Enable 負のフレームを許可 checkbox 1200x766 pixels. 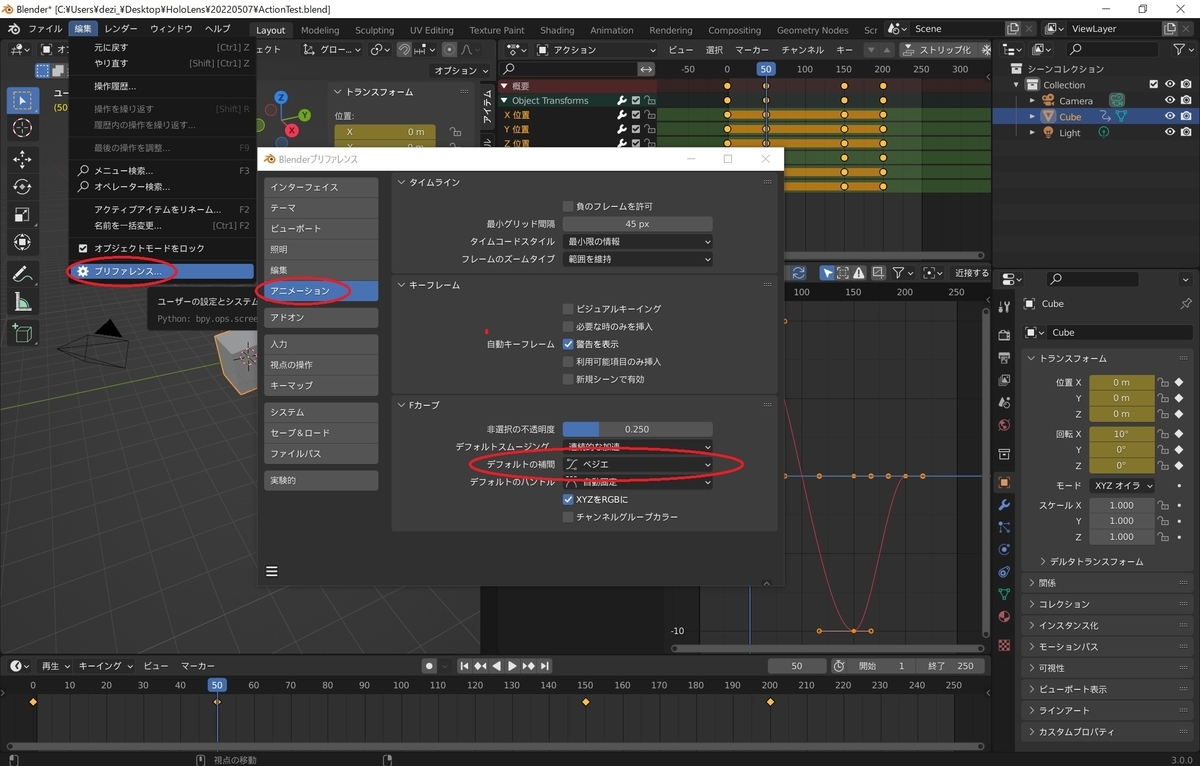click(568, 206)
